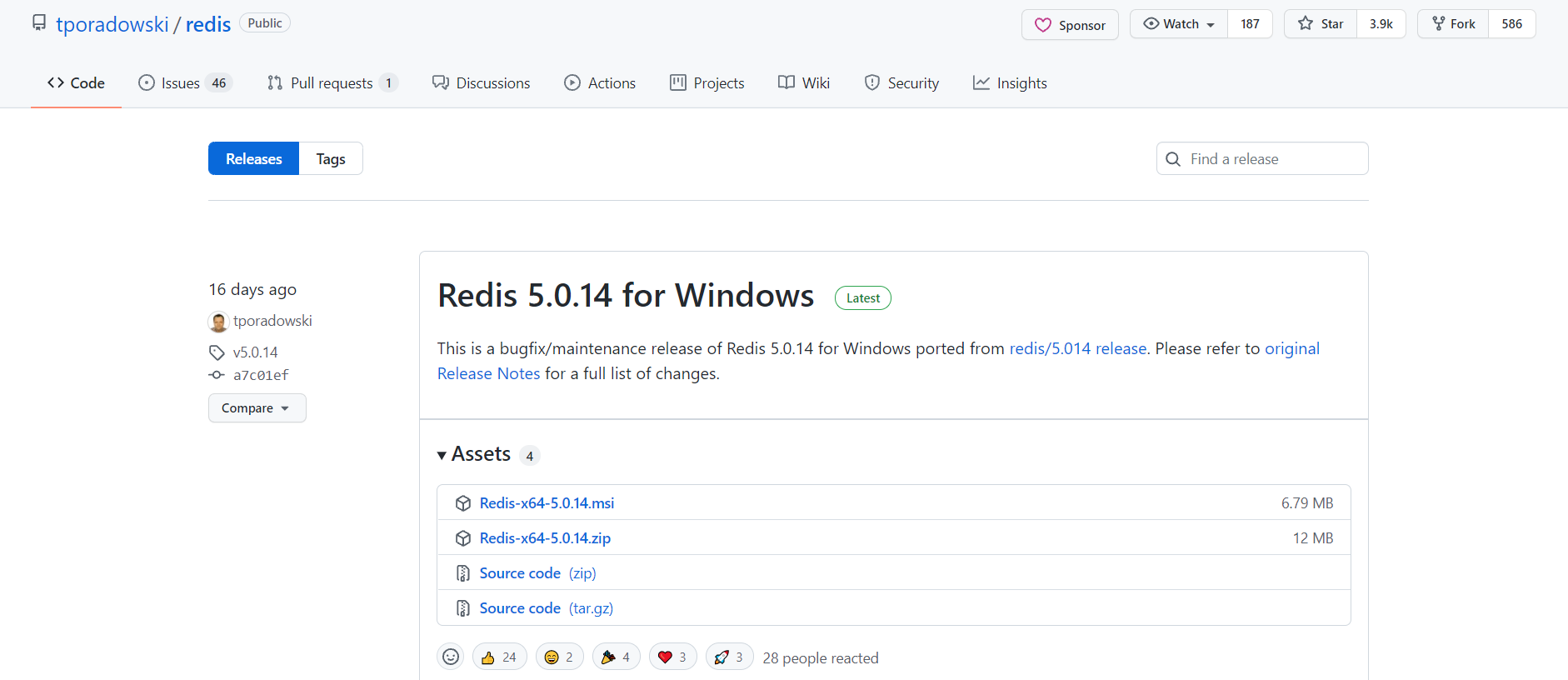Click the 28 people reacted text
Image resolution: width=1568 pixels, height=680 pixels.
pos(821,658)
